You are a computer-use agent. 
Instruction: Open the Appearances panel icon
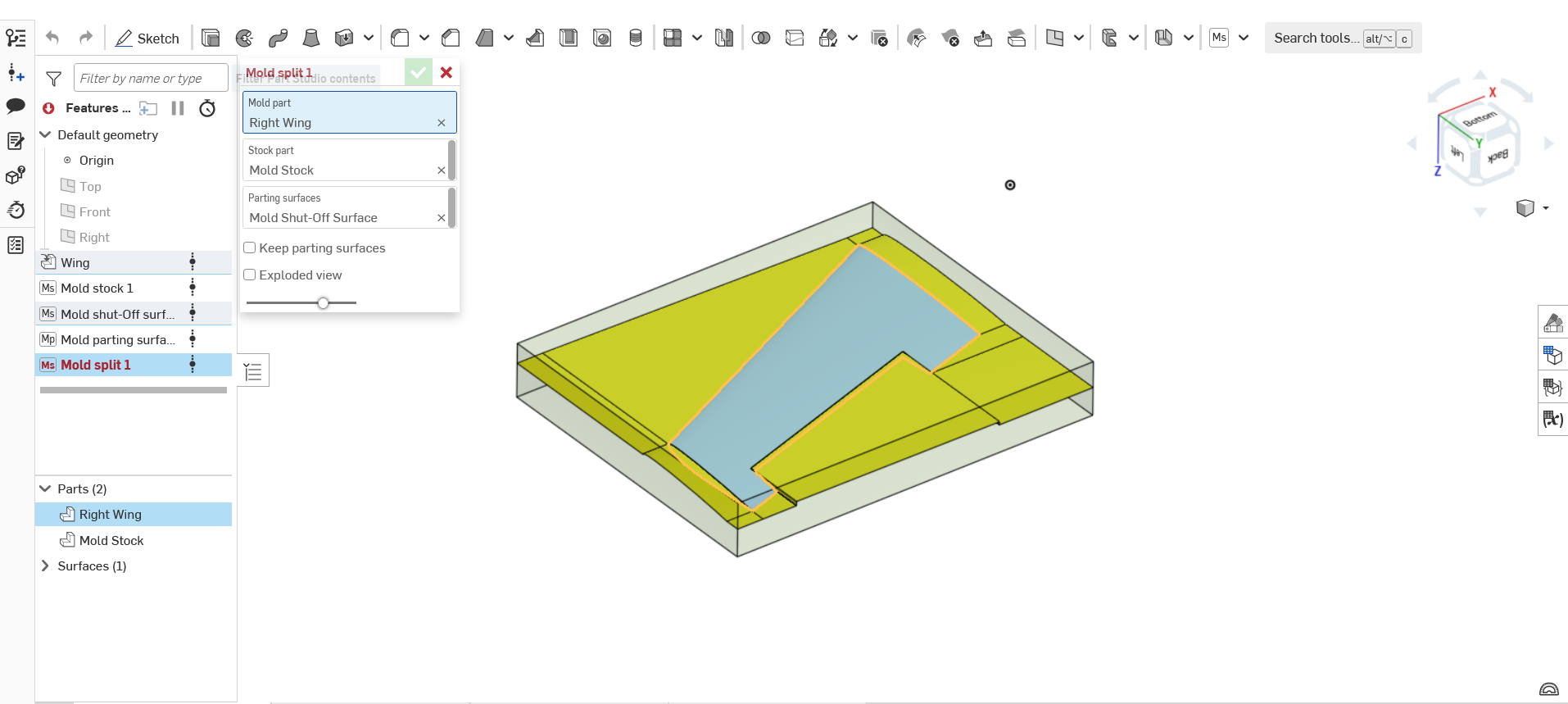pyautogui.click(x=1553, y=322)
